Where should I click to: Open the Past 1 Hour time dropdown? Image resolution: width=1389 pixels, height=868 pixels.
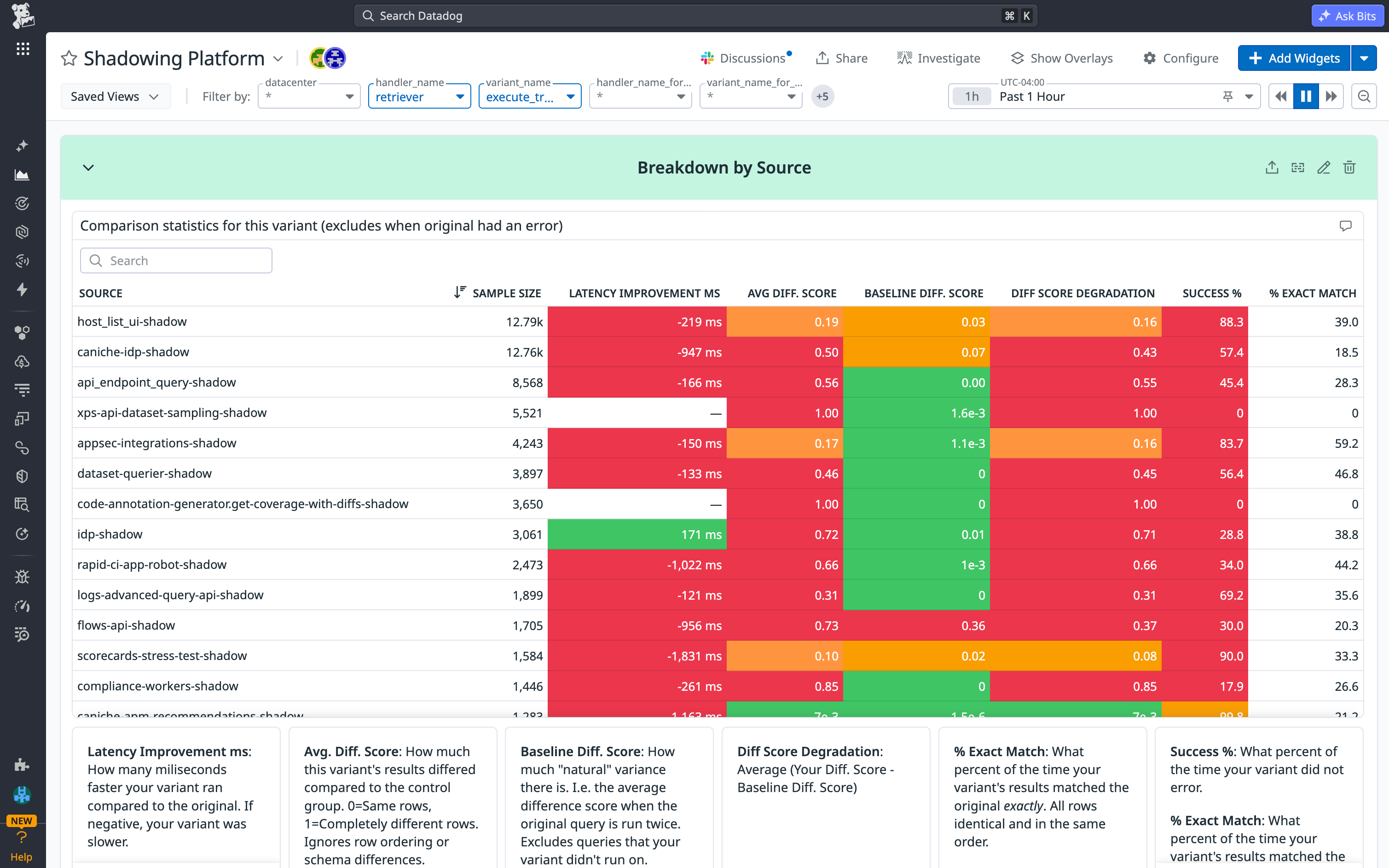coord(1249,97)
